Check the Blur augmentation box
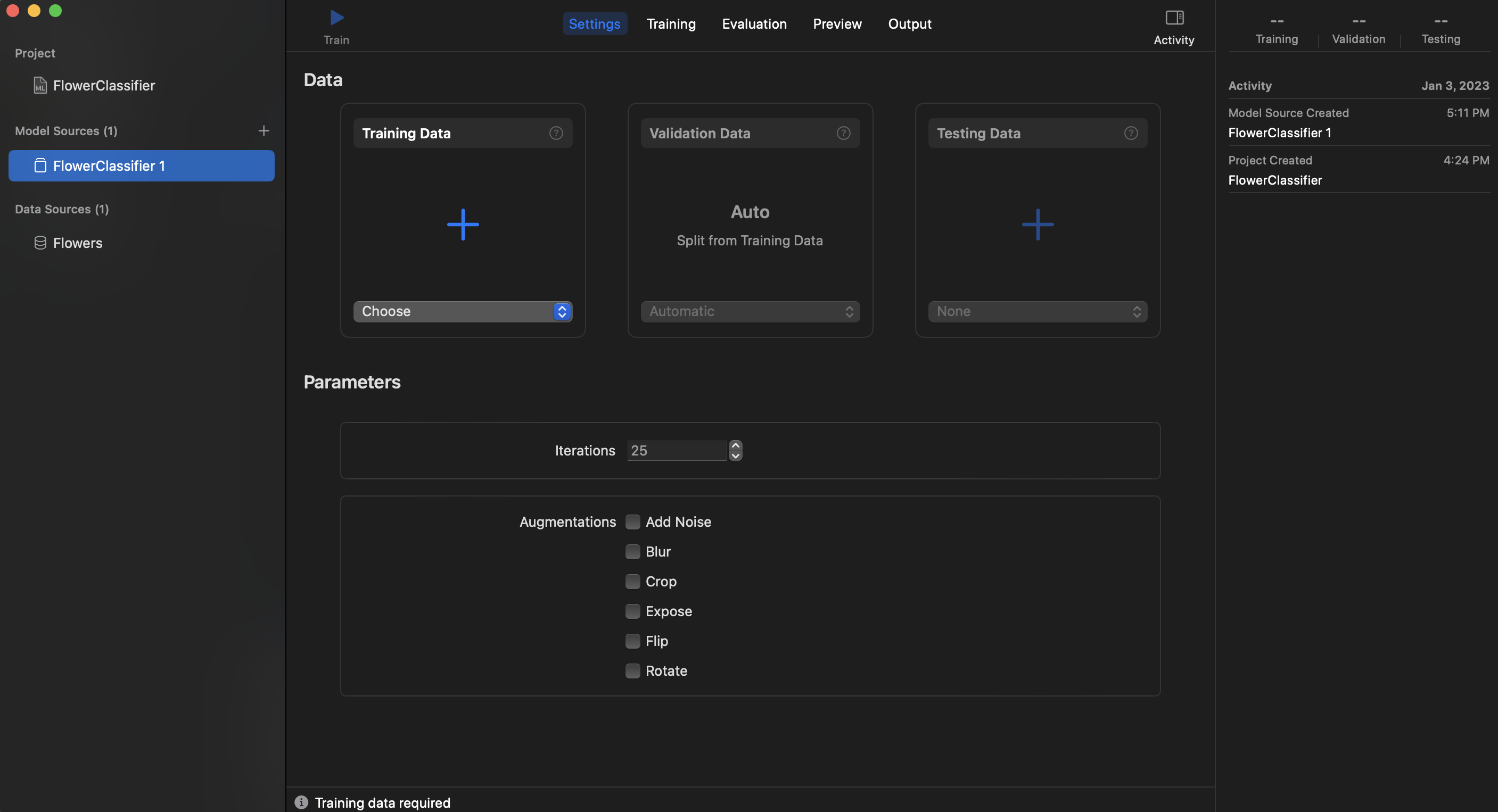The image size is (1498, 812). tap(633, 552)
